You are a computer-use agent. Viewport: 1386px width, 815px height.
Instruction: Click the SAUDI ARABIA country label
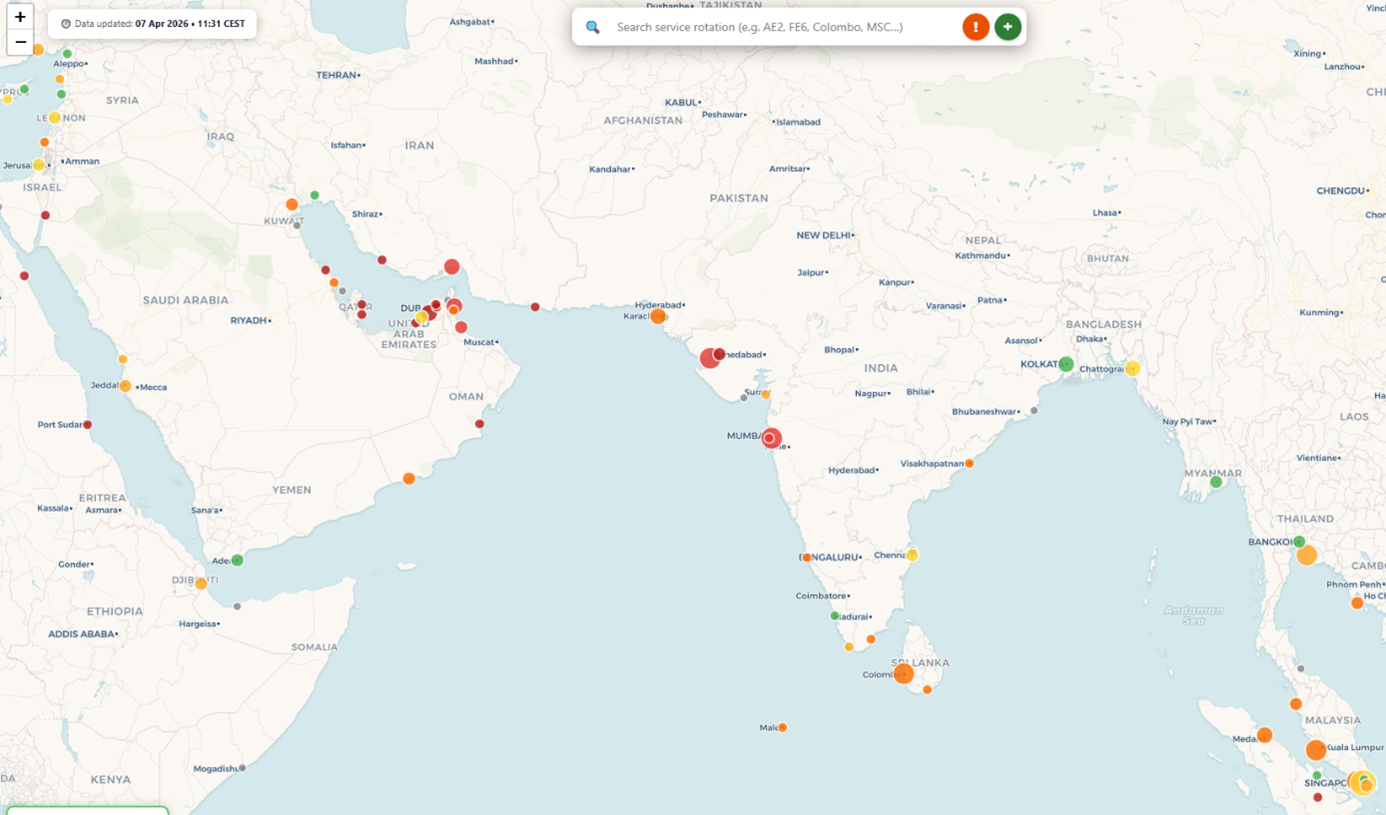click(186, 300)
